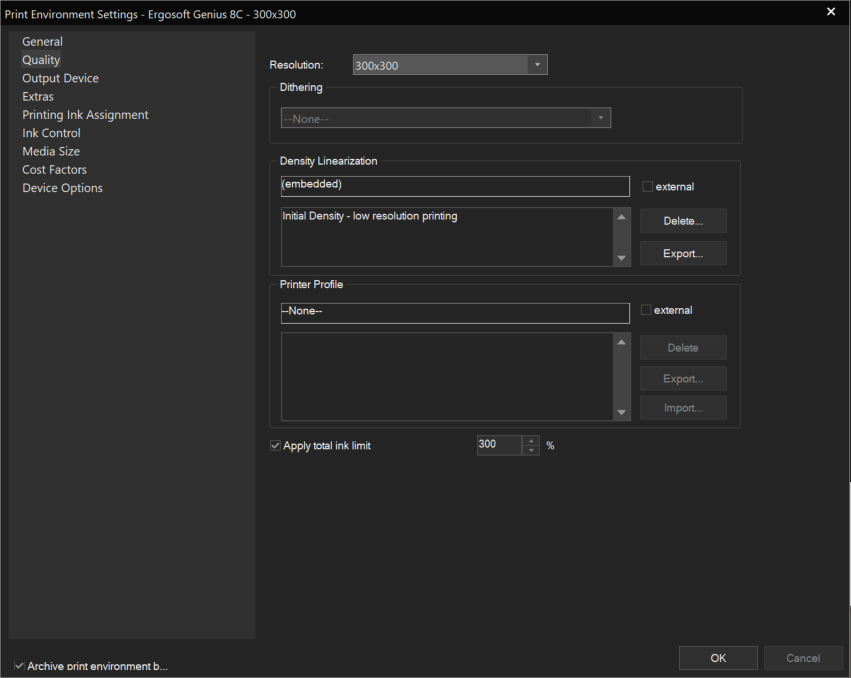Click the Printer Profile --None-- field
The width and height of the screenshot is (851, 678).
pyautogui.click(x=455, y=313)
